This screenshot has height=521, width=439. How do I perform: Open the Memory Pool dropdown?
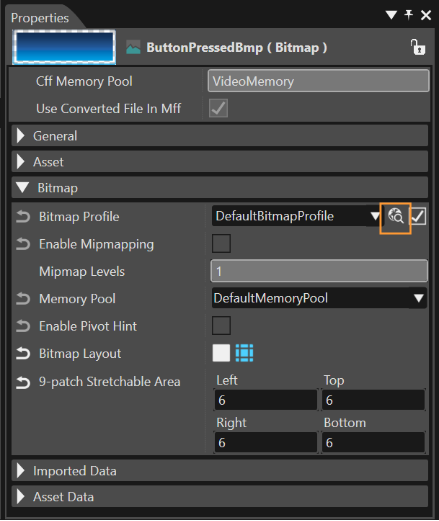(319, 298)
